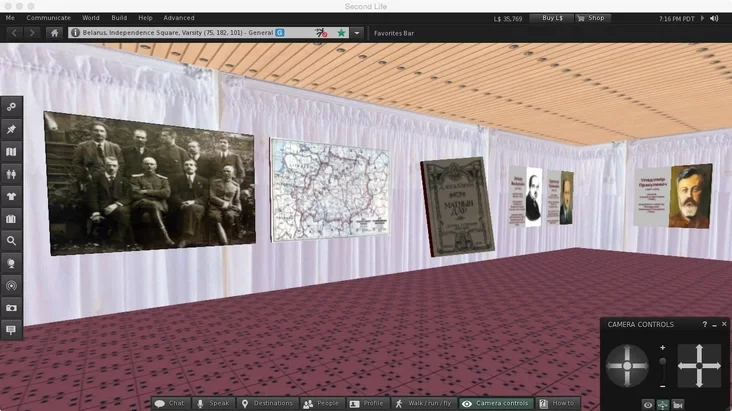Go back with the left arrow
The width and height of the screenshot is (732, 411).
pyautogui.click(x=14, y=33)
